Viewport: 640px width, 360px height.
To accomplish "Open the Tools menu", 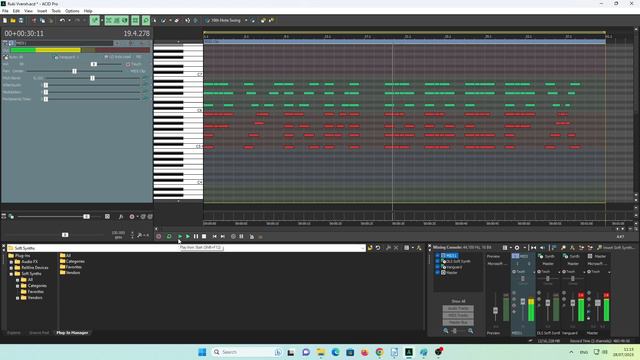I will [x=56, y=11].
